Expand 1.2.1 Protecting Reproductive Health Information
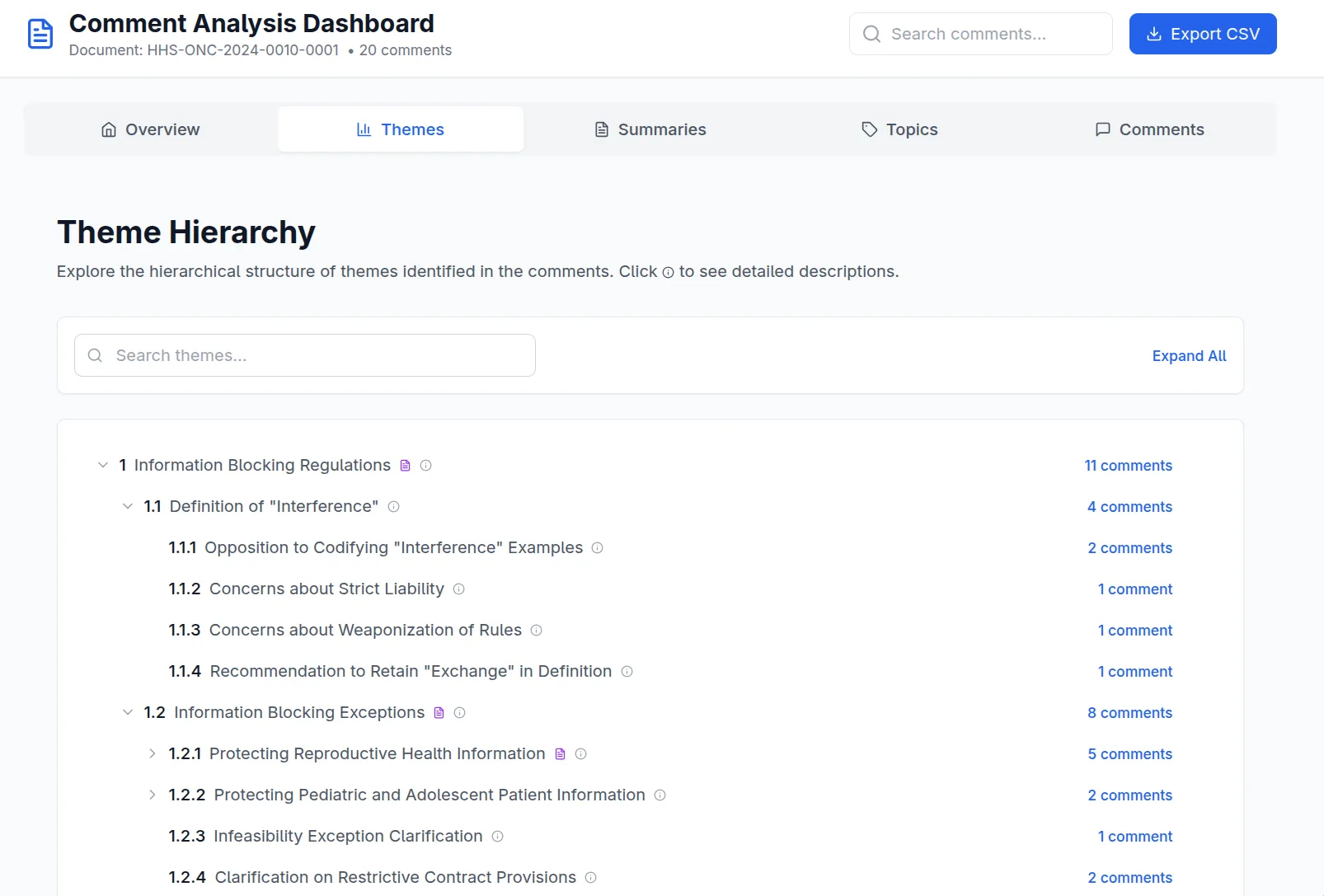 (x=153, y=753)
